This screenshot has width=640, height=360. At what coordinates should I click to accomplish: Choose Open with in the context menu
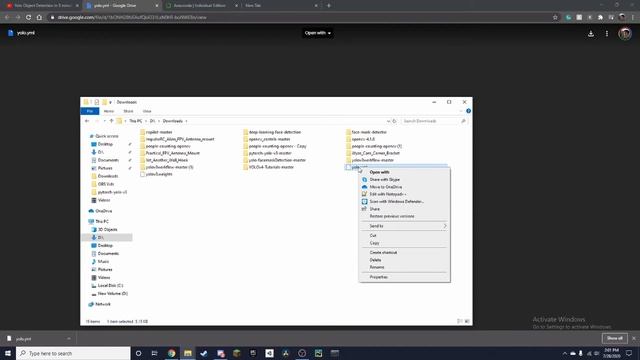[x=379, y=172]
